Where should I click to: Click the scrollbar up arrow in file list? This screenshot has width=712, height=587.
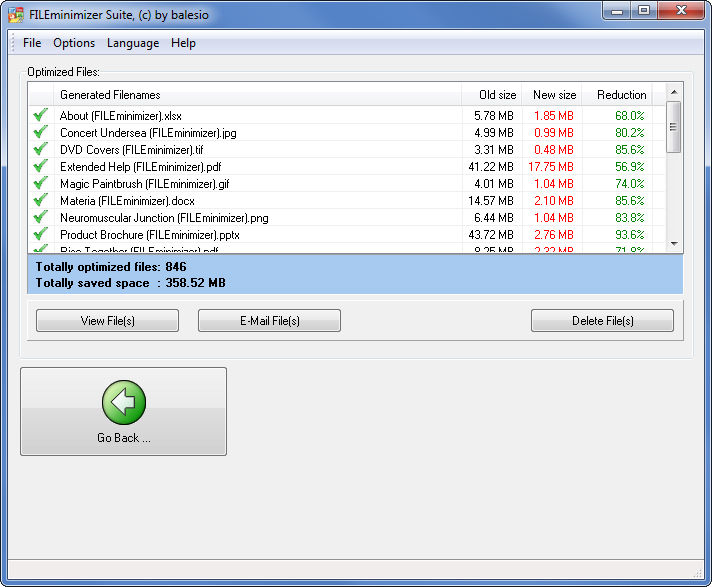tap(674, 92)
